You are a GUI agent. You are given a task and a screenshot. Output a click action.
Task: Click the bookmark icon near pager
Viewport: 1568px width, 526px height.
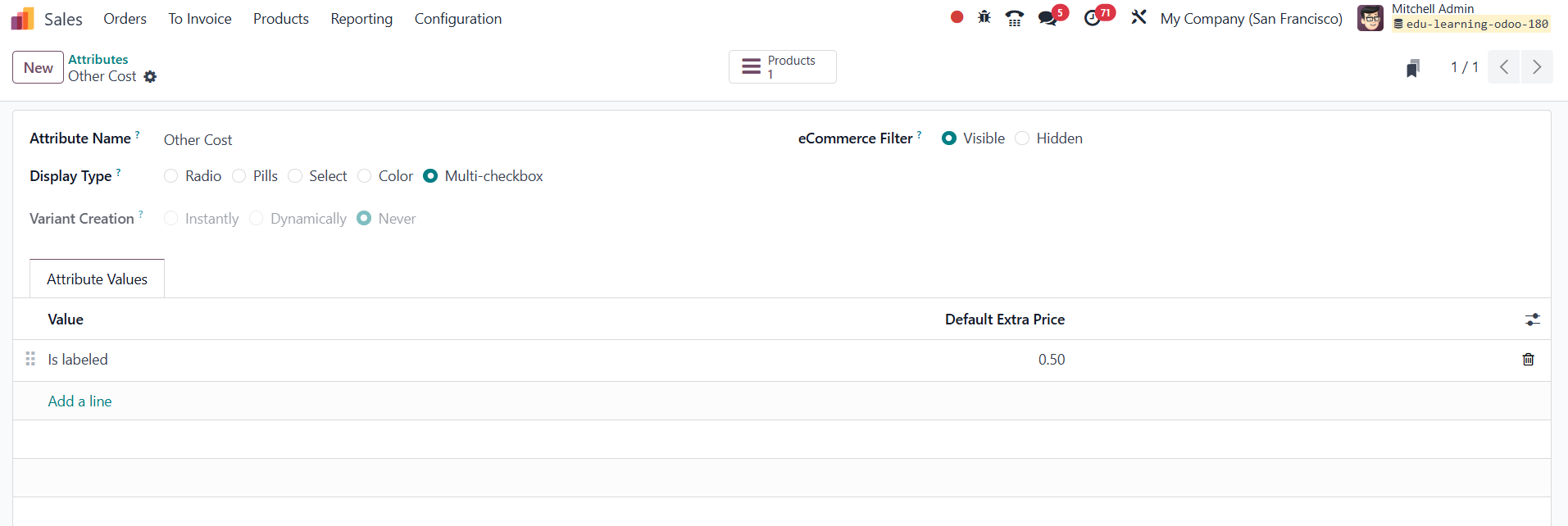point(1412,68)
